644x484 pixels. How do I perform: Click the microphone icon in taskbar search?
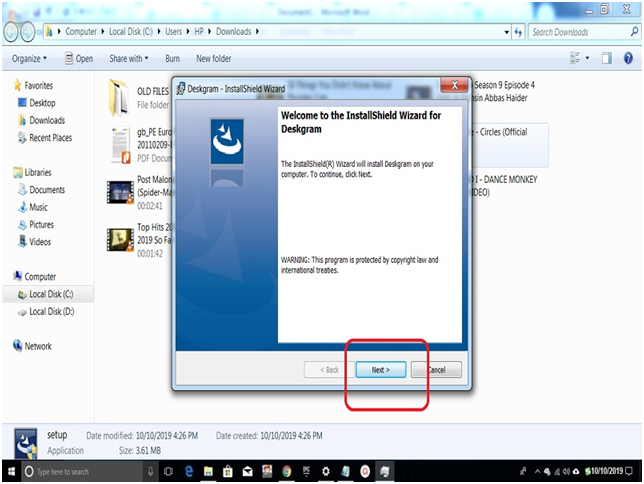pyautogui.click(x=151, y=471)
